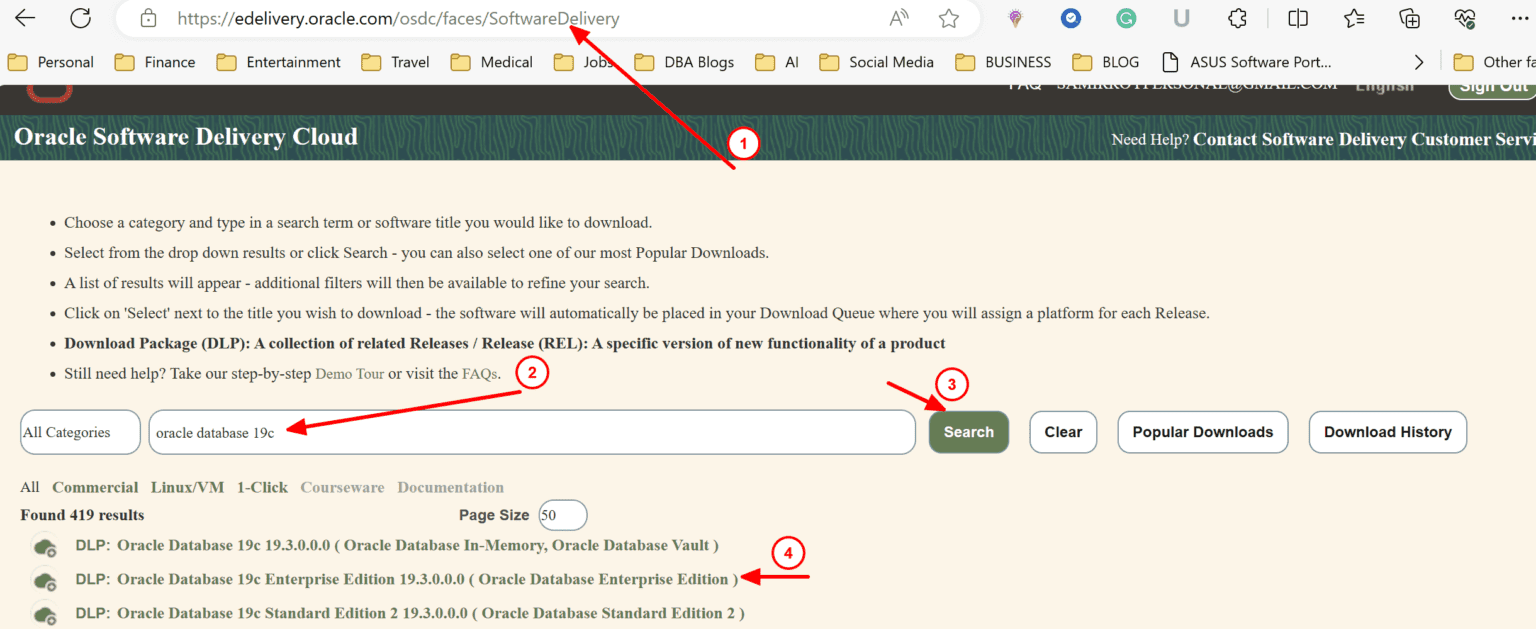This screenshot has height=629, width=1536.
Task: Click the address bar site permissions icon
Action: [148, 18]
